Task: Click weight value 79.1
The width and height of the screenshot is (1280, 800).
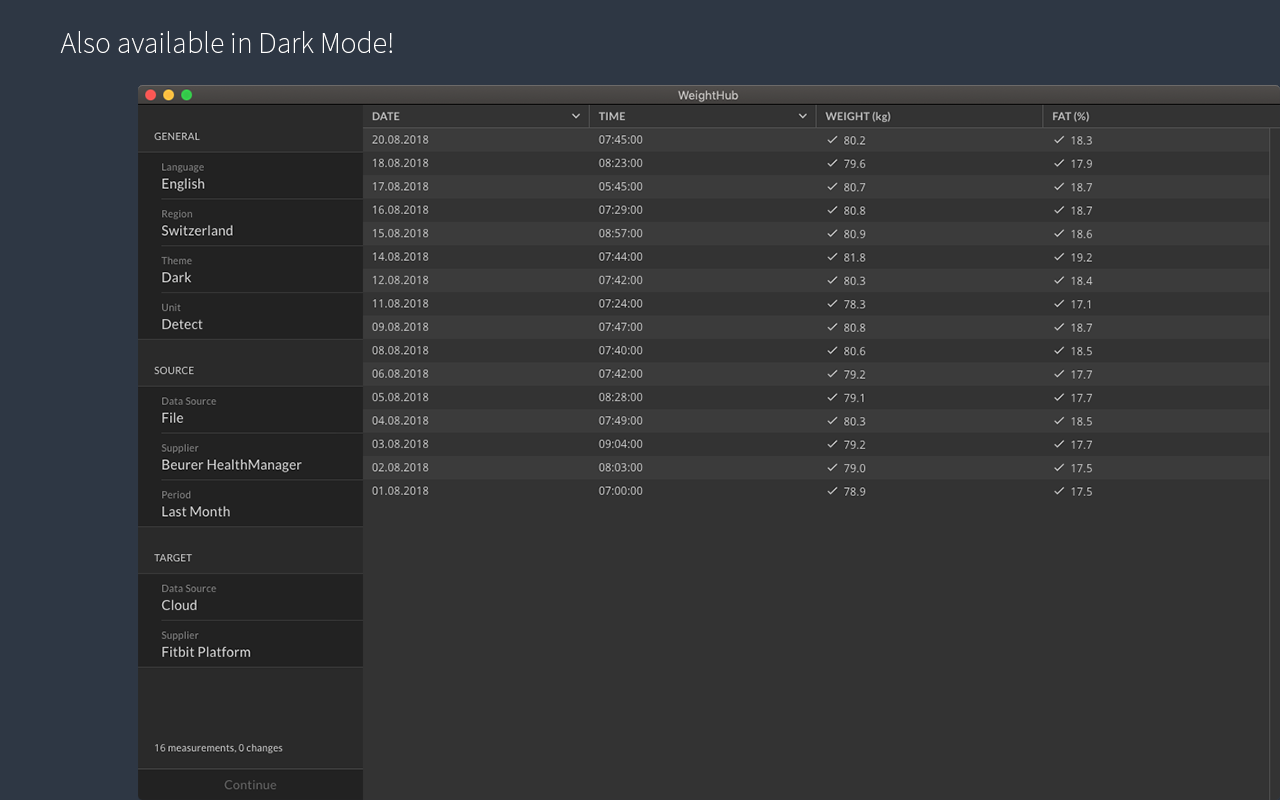Action: pos(855,398)
